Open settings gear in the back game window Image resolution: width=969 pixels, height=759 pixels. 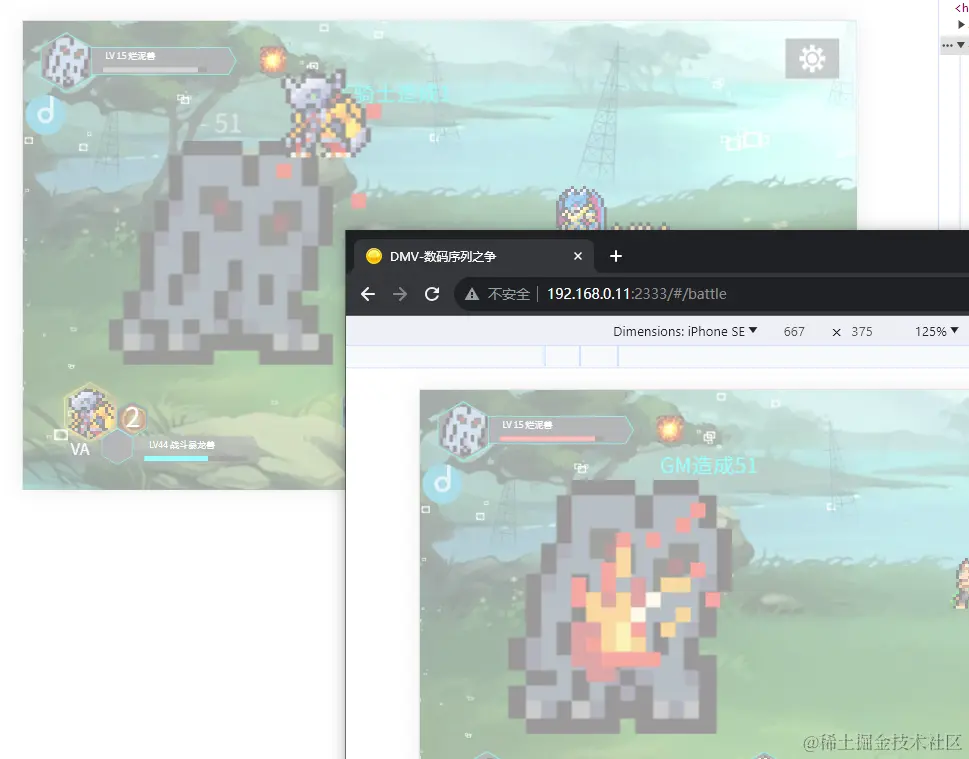click(x=811, y=59)
